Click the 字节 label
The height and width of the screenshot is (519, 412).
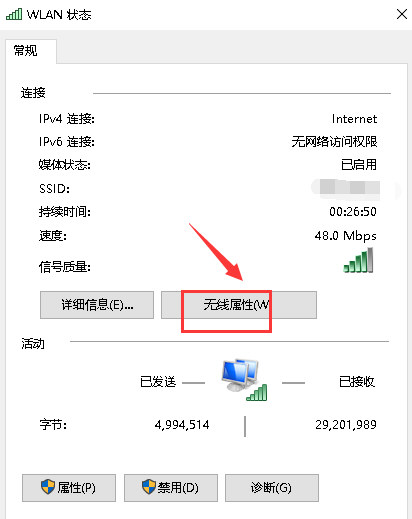pos(53,425)
